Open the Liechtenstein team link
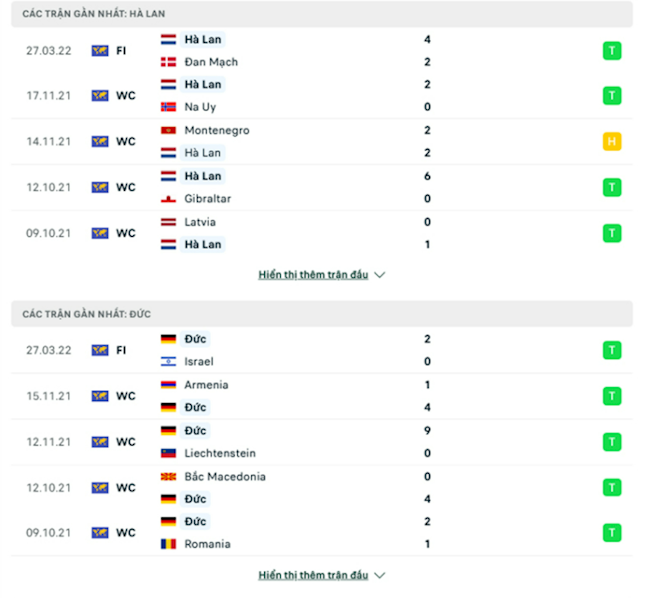This screenshot has width=650, height=599. pyautogui.click(x=220, y=453)
